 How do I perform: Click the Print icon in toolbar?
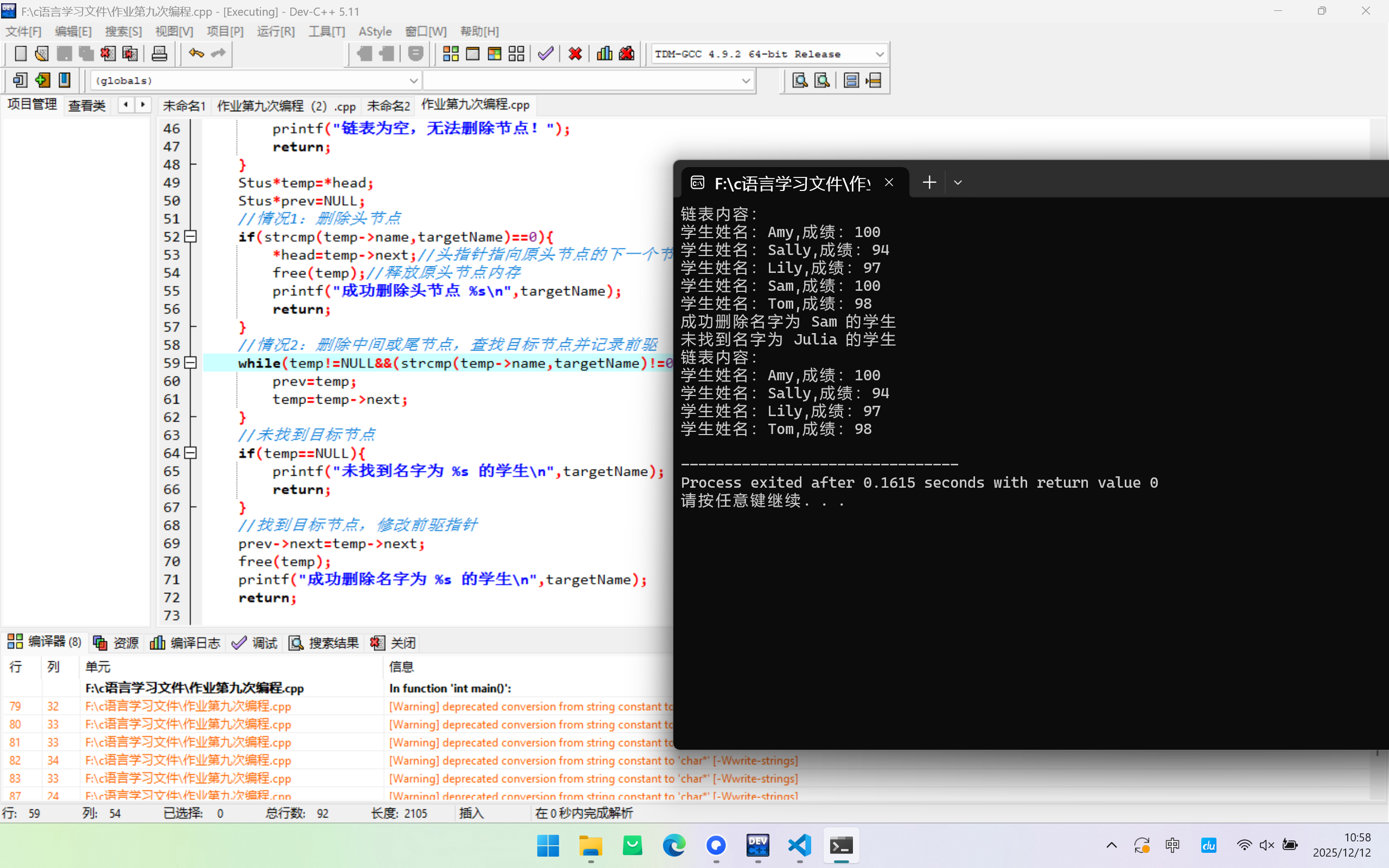tap(159, 54)
